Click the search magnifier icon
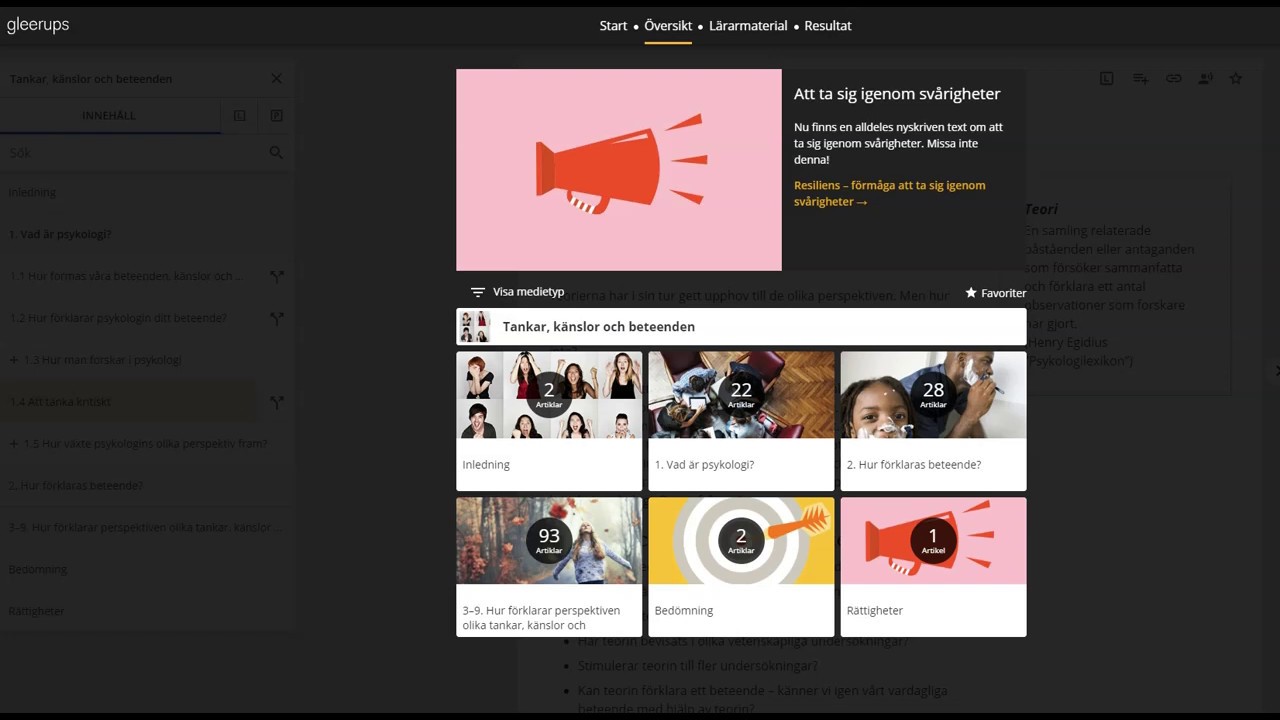1280x720 pixels. (276, 153)
